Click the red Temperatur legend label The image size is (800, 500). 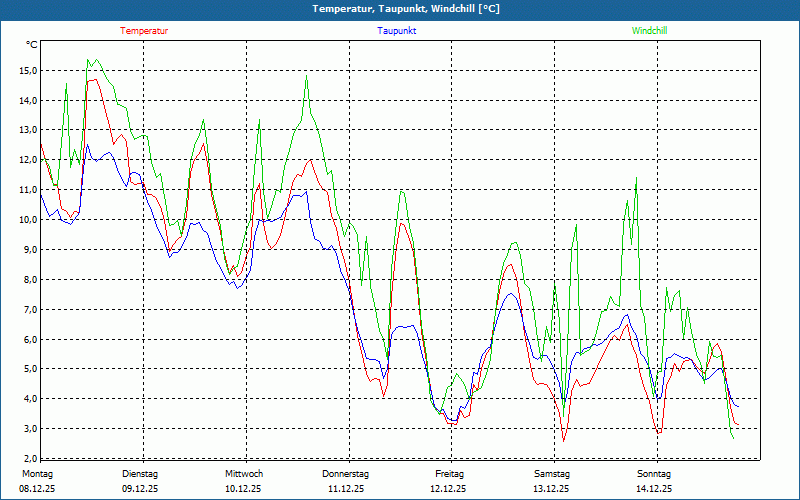click(x=144, y=31)
